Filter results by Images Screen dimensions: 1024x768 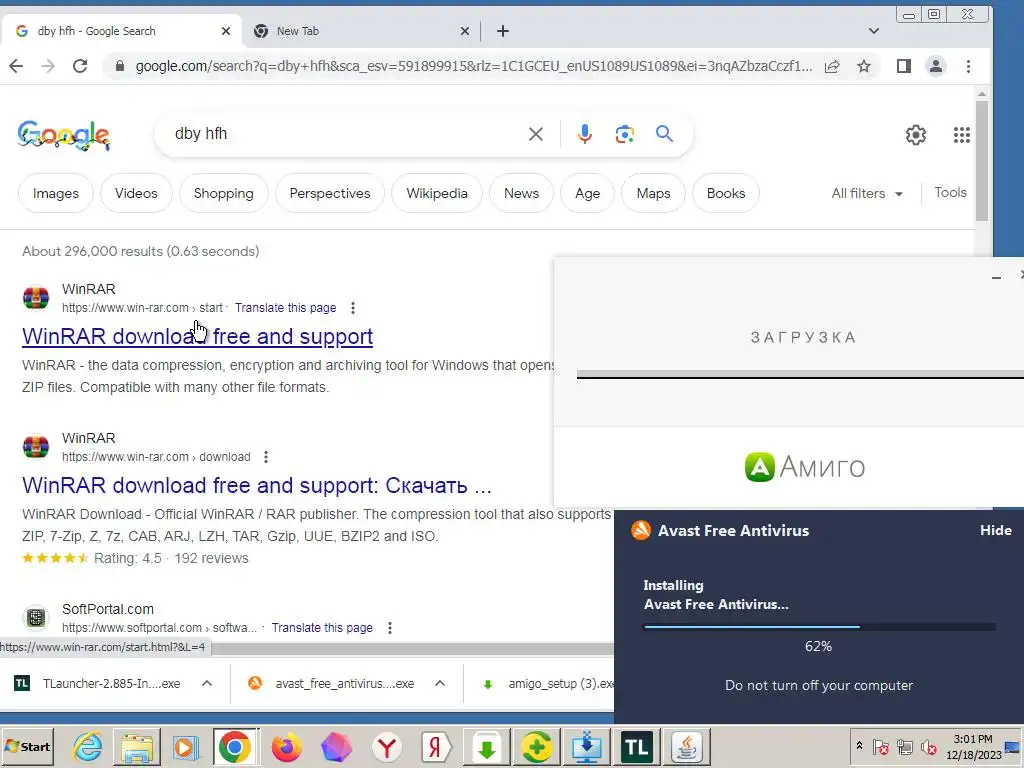[x=56, y=193]
